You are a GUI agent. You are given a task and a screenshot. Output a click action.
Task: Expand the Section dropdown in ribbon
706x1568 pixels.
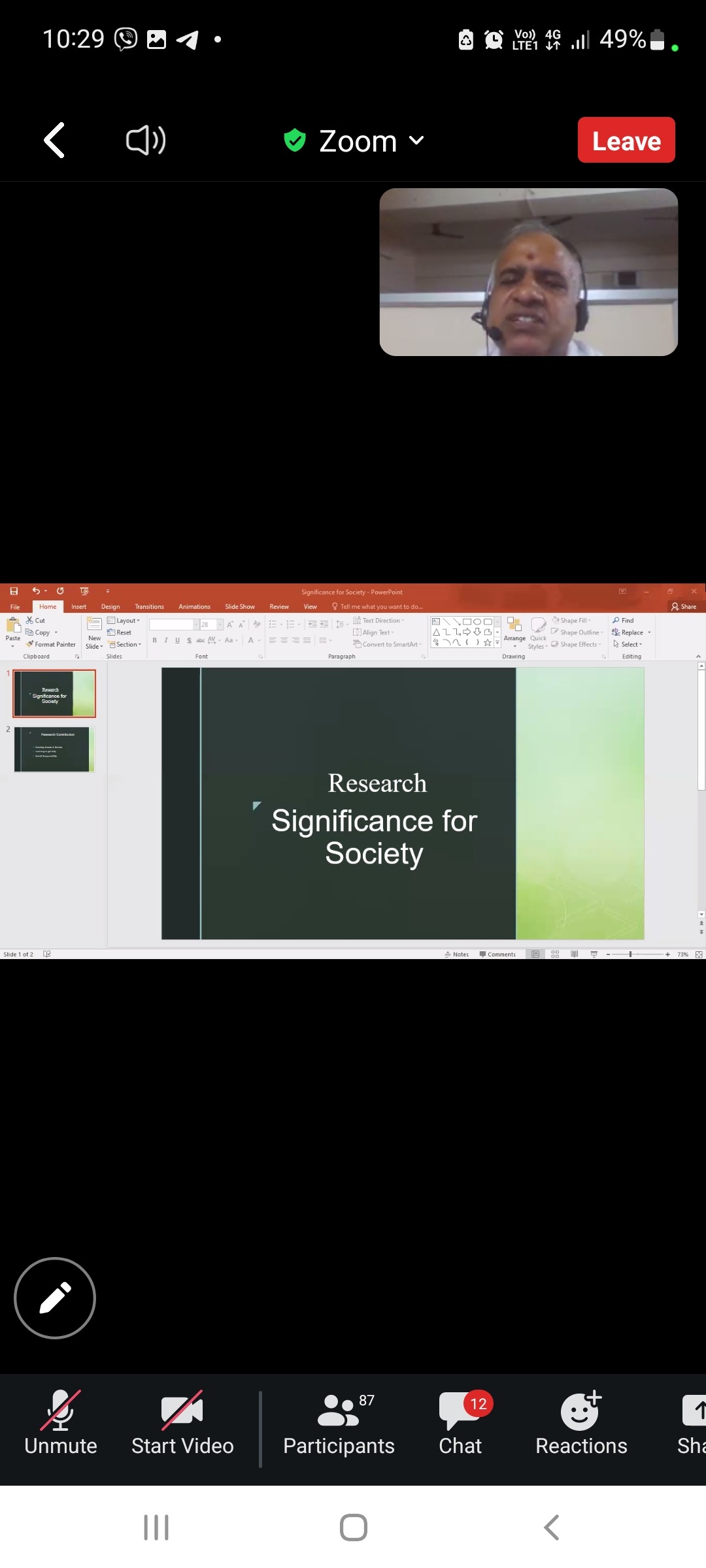[x=125, y=644]
